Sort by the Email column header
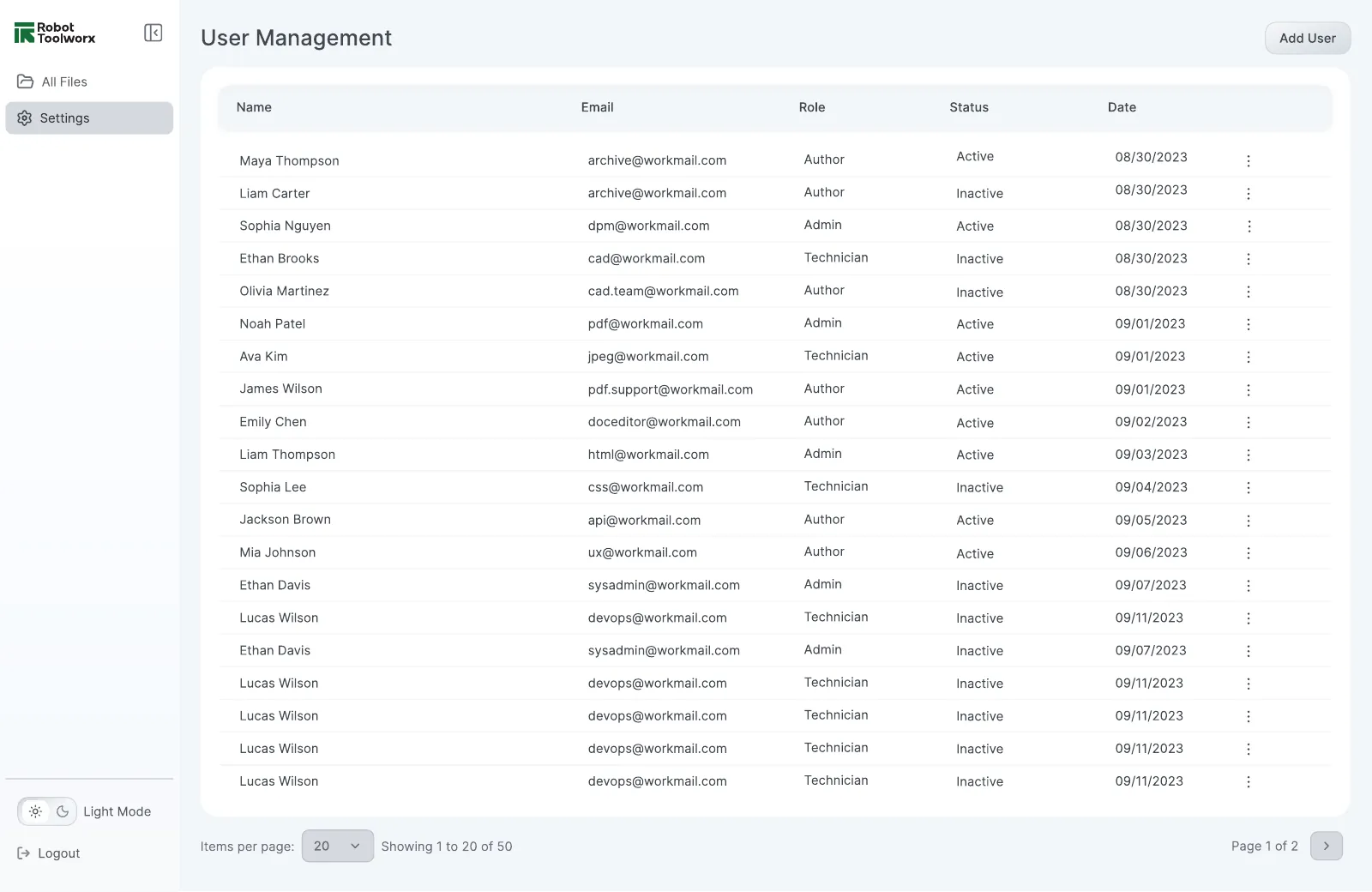 597,107
